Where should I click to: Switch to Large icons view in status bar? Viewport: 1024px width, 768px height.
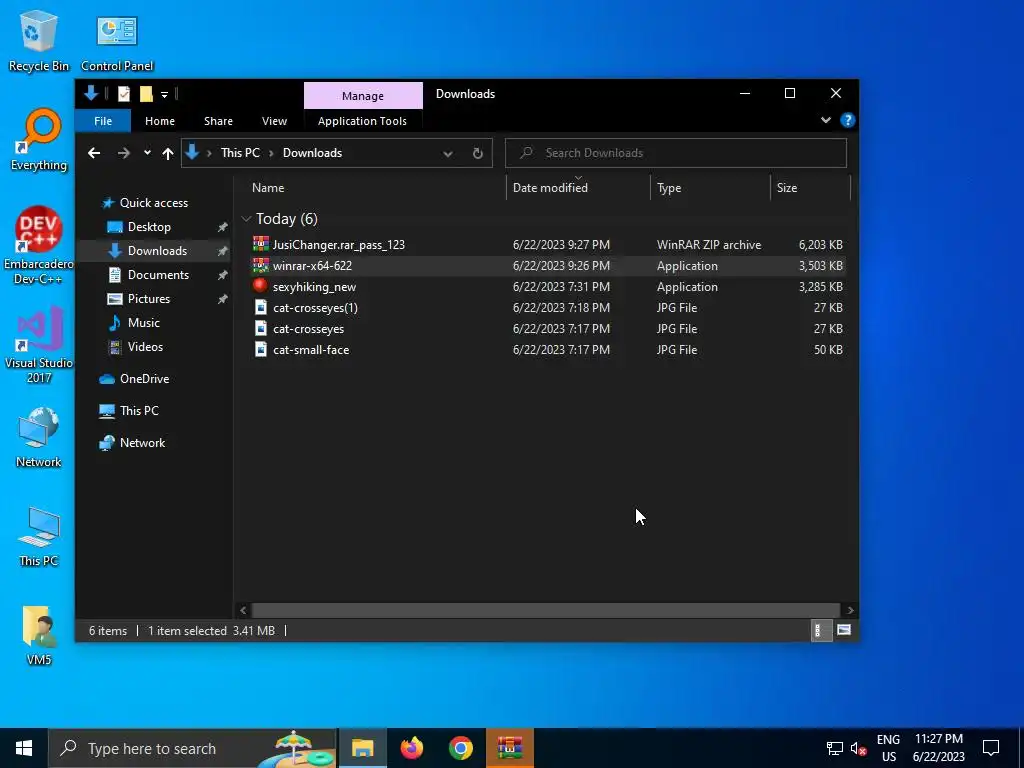tap(844, 630)
